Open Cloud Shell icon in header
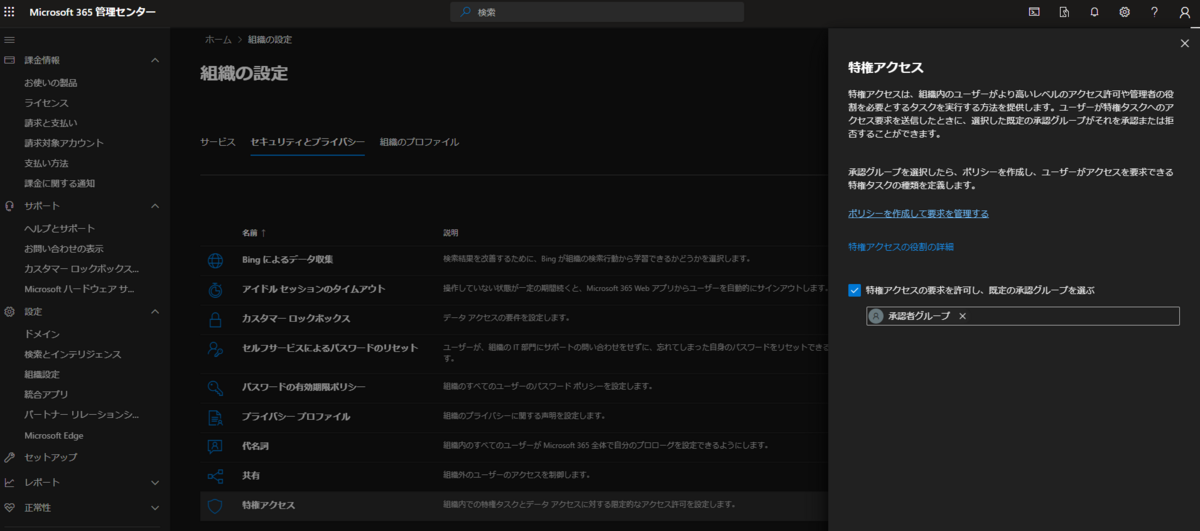This screenshot has width=1200, height=531. tap(1034, 12)
